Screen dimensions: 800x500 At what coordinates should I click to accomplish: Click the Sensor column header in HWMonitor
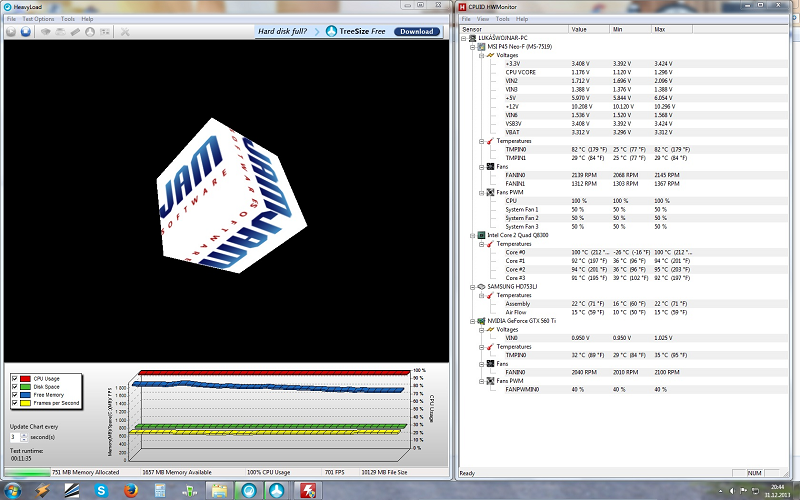[x=514, y=29]
